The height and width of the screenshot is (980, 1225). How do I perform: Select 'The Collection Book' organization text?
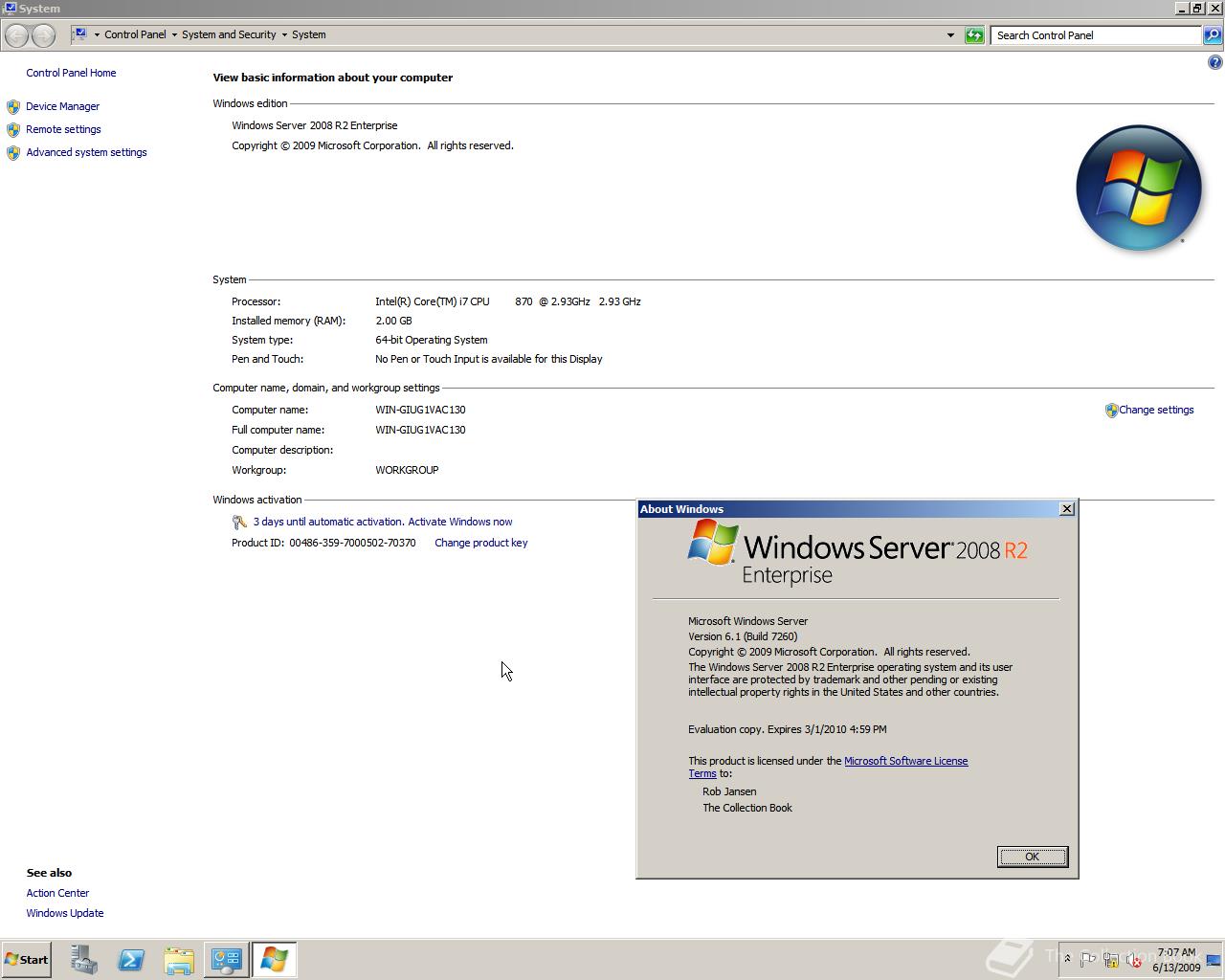[747, 808]
